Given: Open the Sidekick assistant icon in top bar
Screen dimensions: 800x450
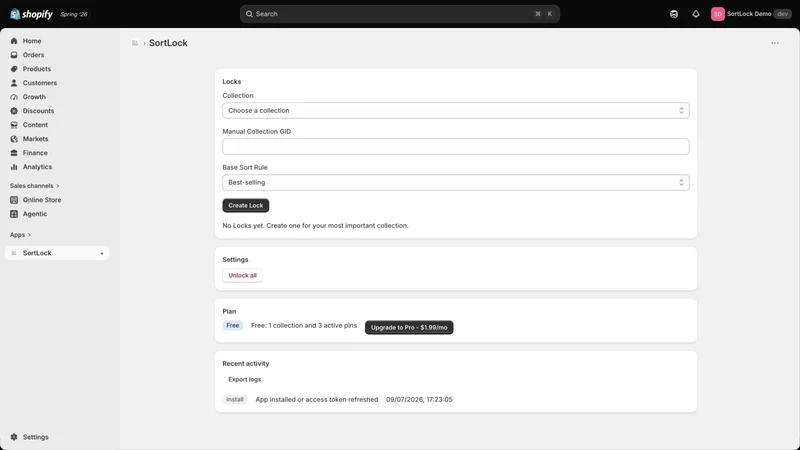Looking at the screenshot, I should [x=673, y=14].
